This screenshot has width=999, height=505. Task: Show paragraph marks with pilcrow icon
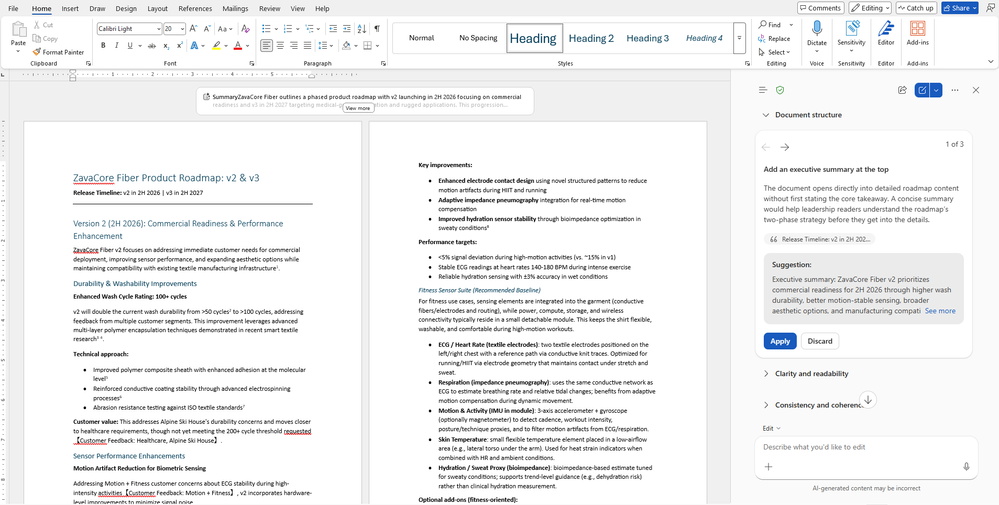[377, 29]
